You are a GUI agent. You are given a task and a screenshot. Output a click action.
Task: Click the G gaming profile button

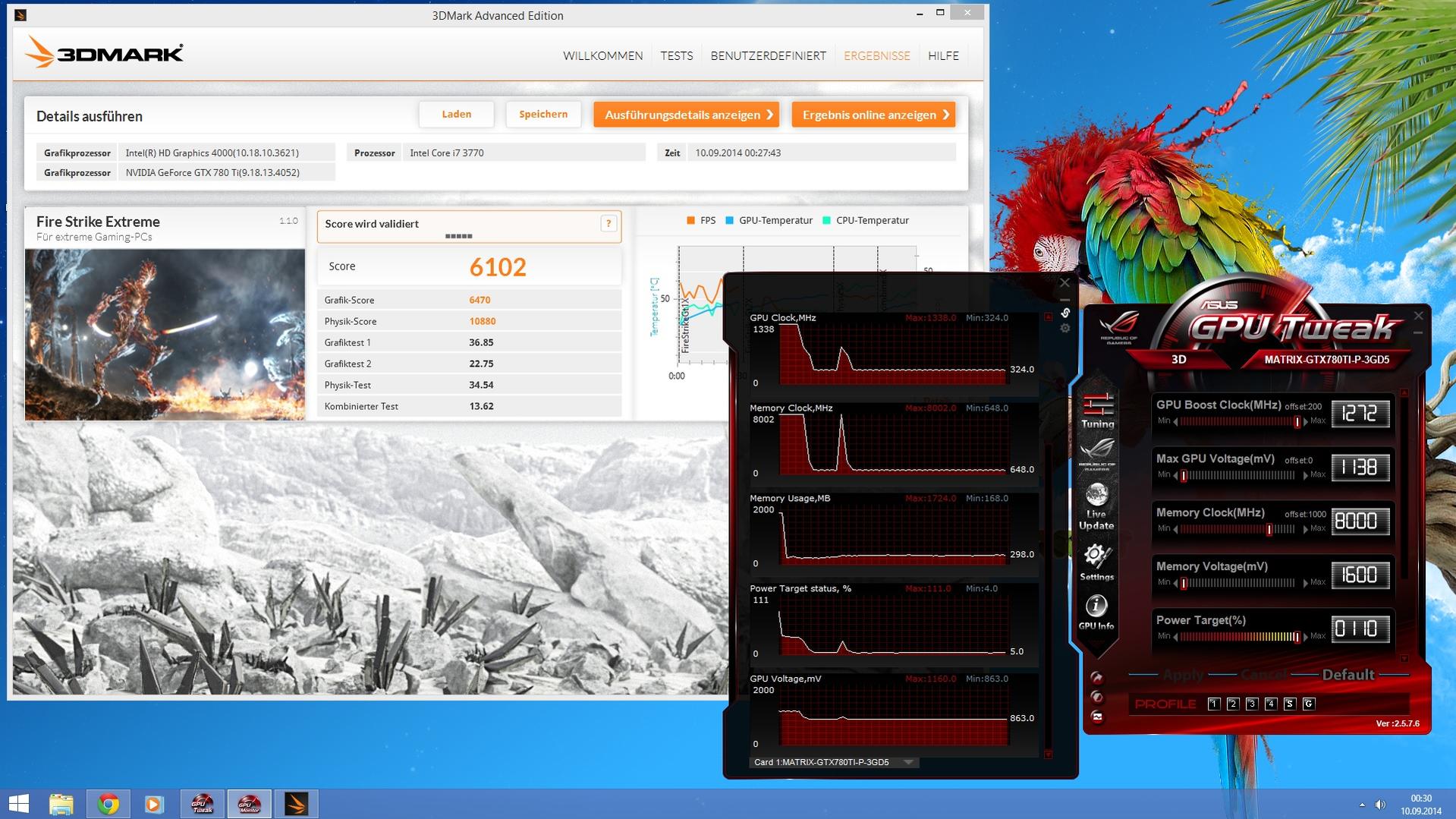(1308, 704)
